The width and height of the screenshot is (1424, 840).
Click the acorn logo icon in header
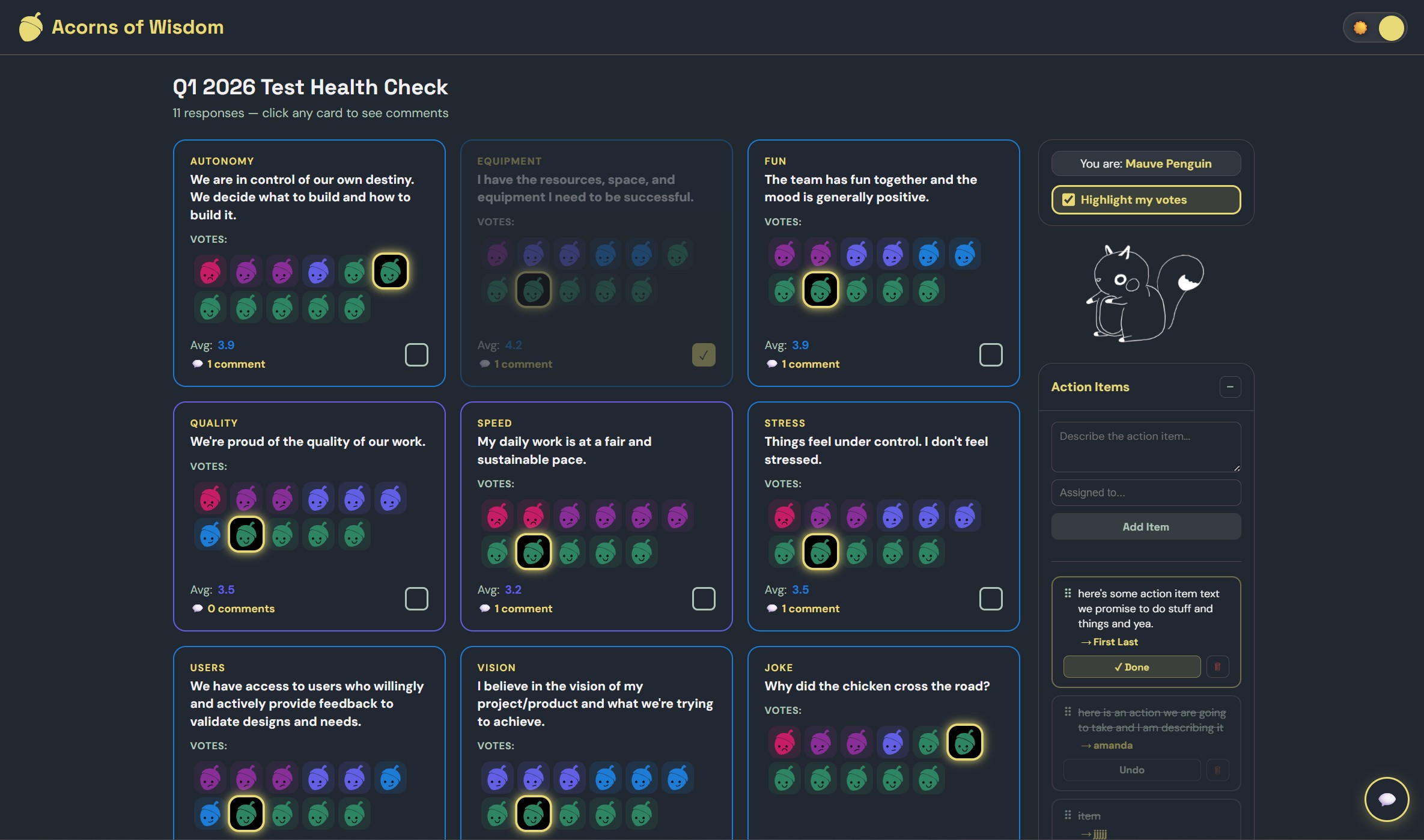(31, 27)
